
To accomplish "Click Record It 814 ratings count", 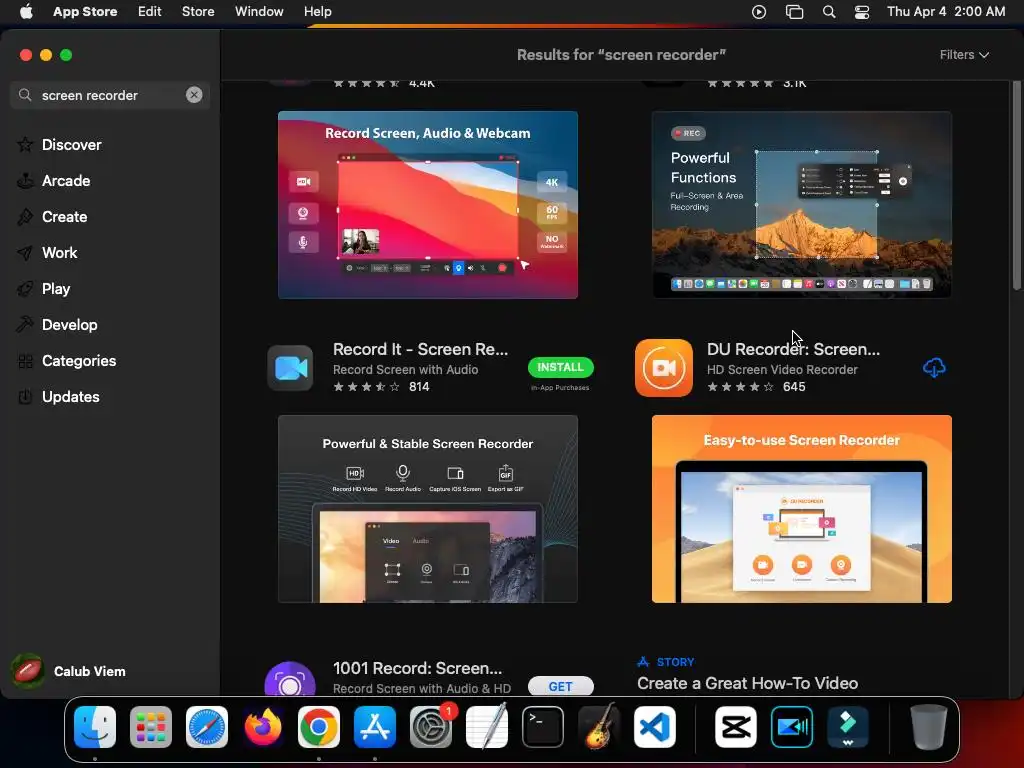I will point(419,387).
